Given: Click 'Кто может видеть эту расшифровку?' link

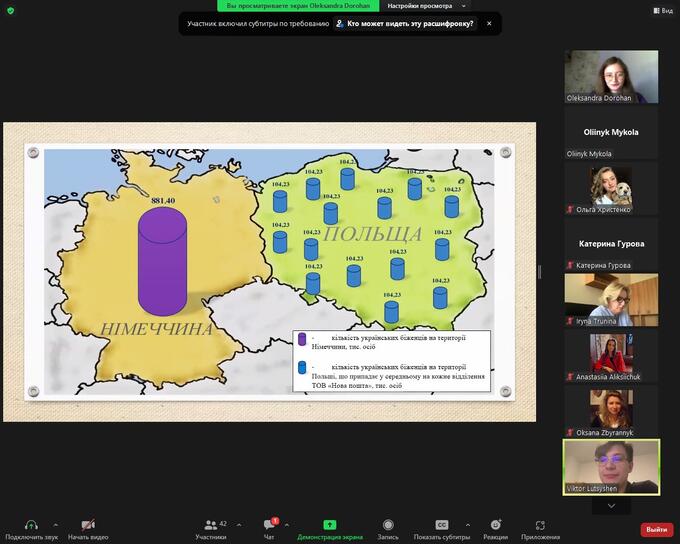Looking at the screenshot, I should [404, 23].
